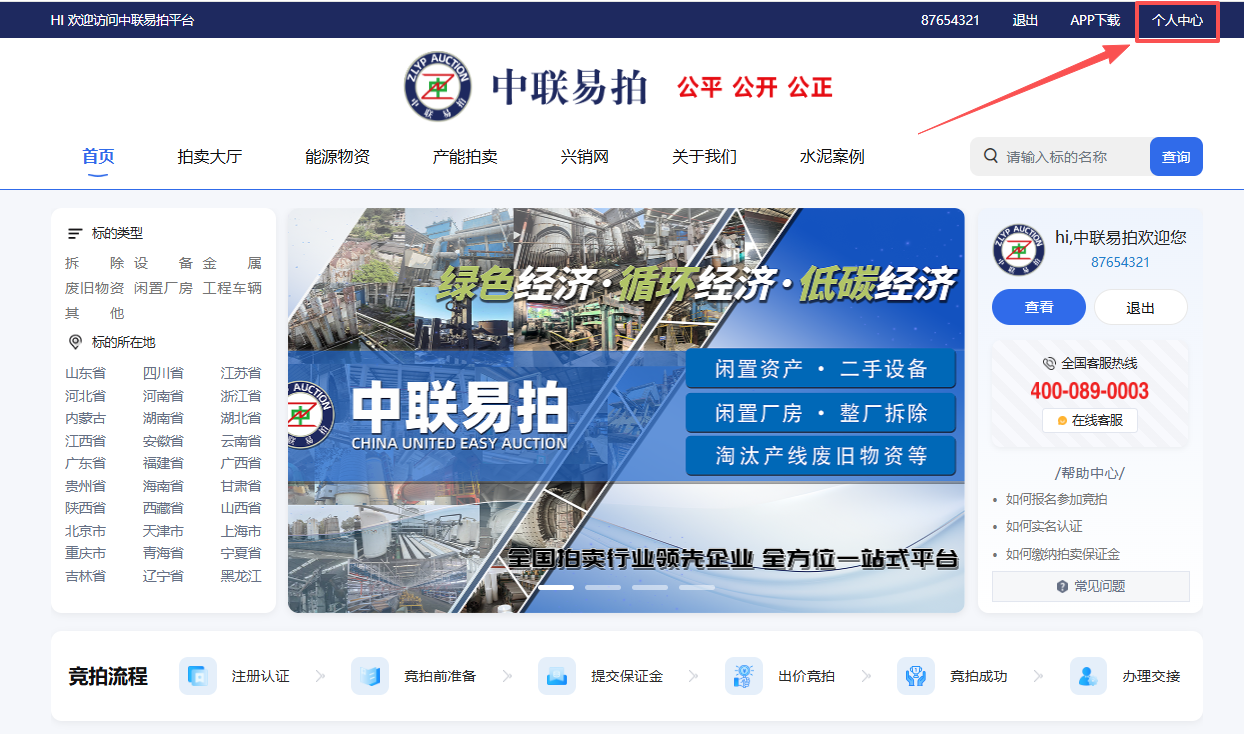Click the 出价竞拍 step icon
Viewport: 1244px width, 734px height.
pos(744,676)
